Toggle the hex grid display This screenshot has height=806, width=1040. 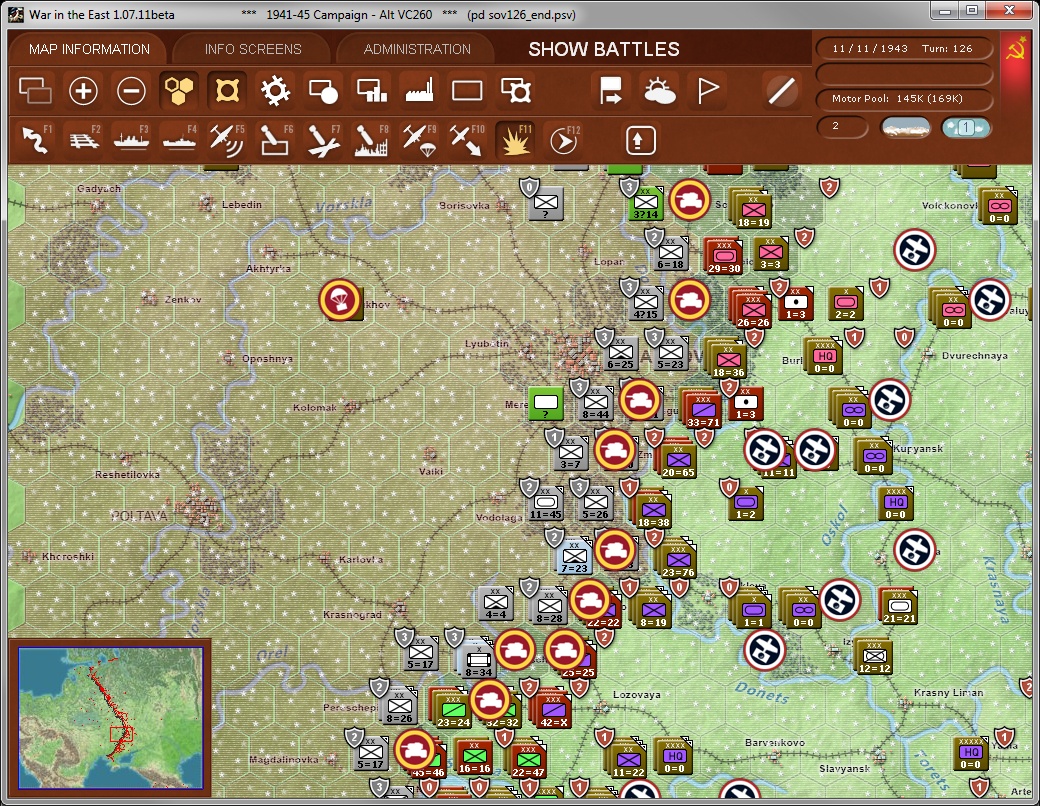tap(179, 91)
